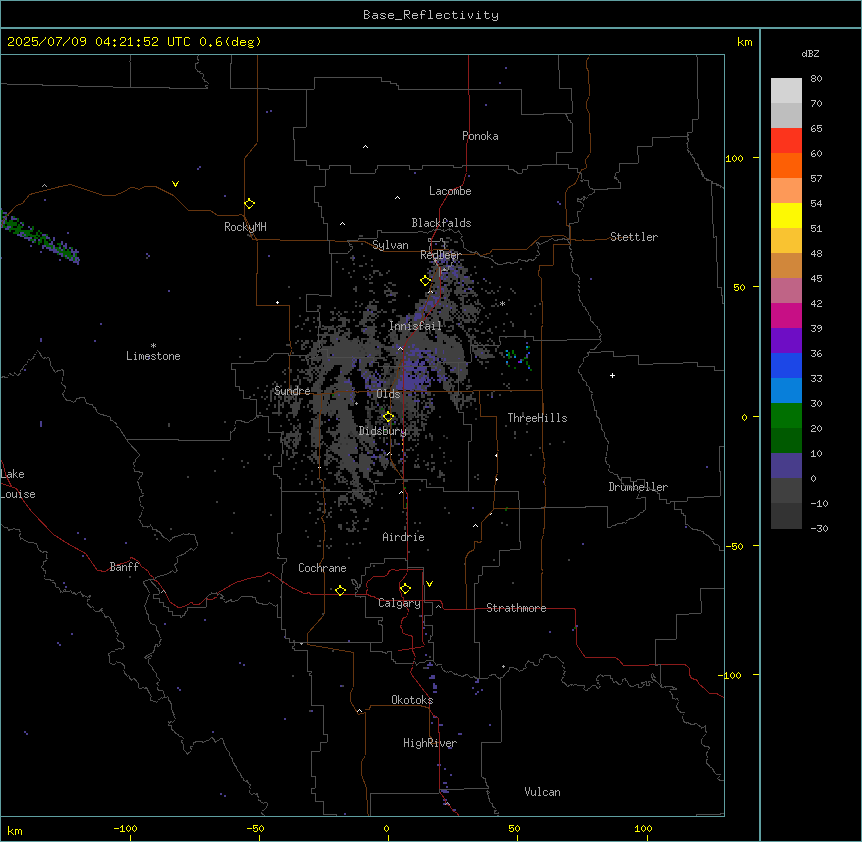Click the Lacombe label
This screenshot has height=842, width=862.
pos(450,191)
